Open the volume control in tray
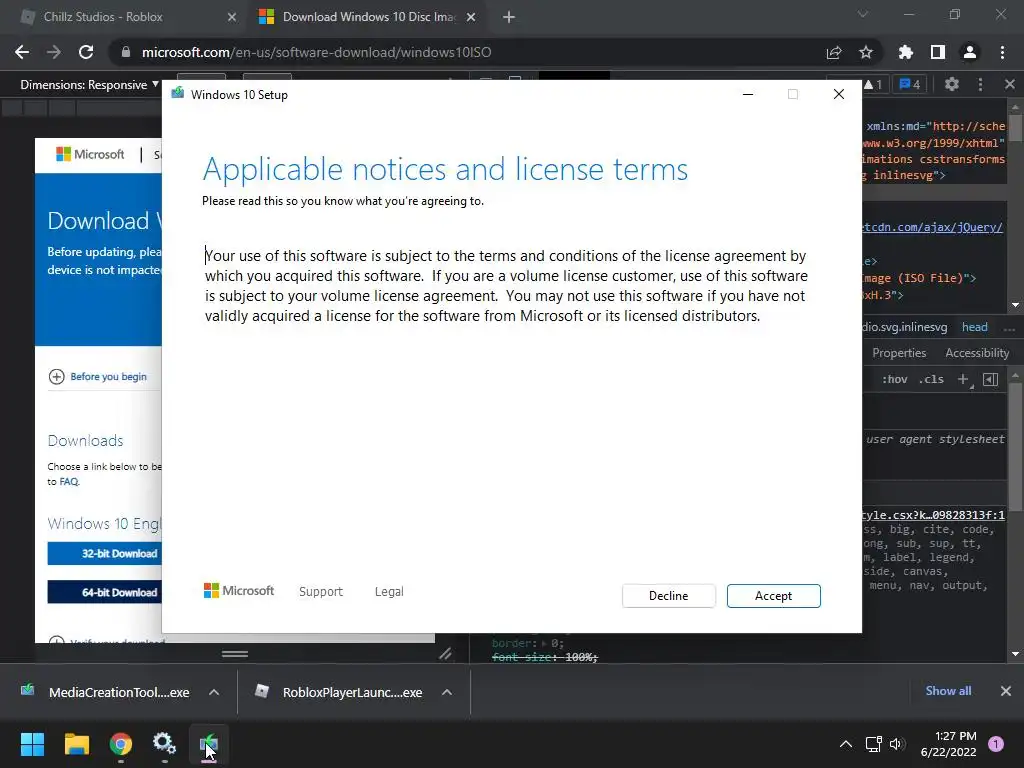The width and height of the screenshot is (1024, 768). [895, 744]
